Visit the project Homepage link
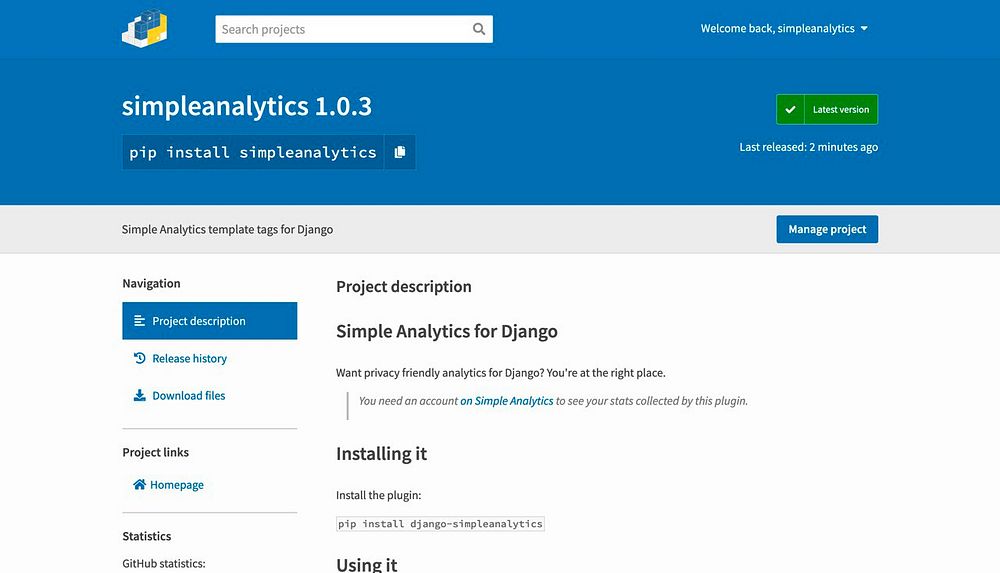This screenshot has height=573, width=1000. [x=168, y=484]
